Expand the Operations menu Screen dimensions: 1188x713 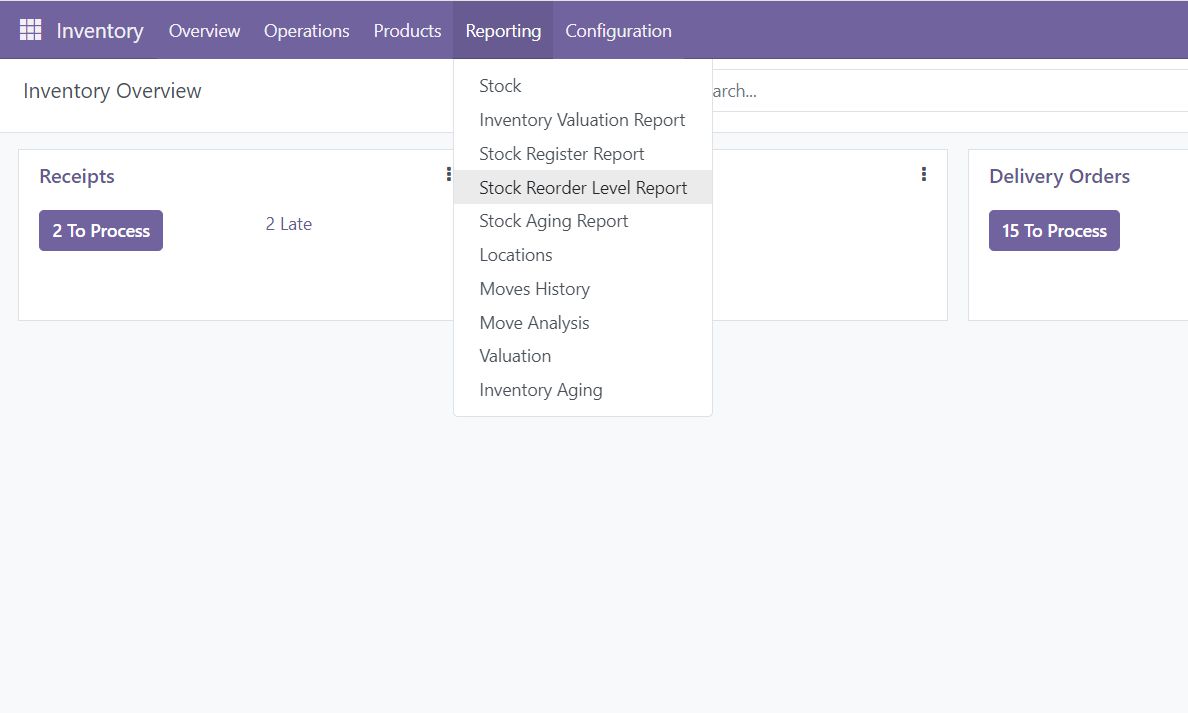306,31
